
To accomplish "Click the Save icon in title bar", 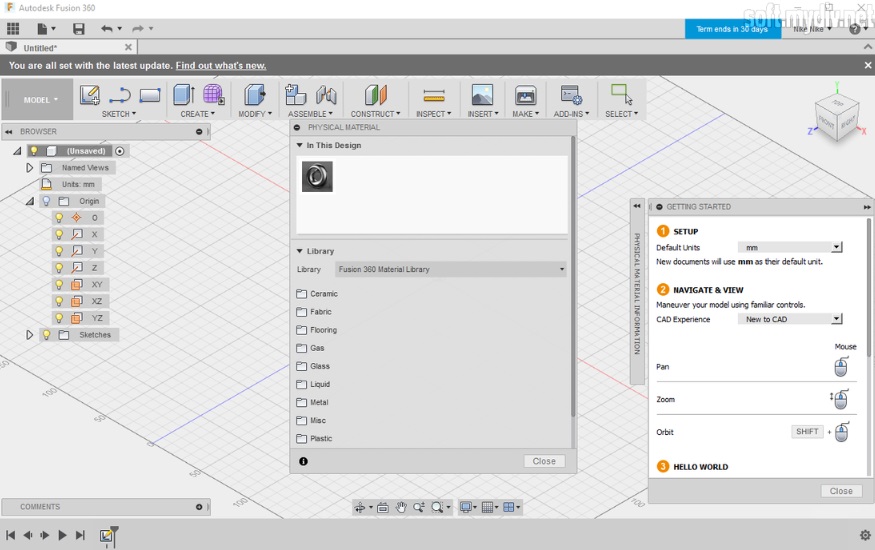I will tap(79, 29).
